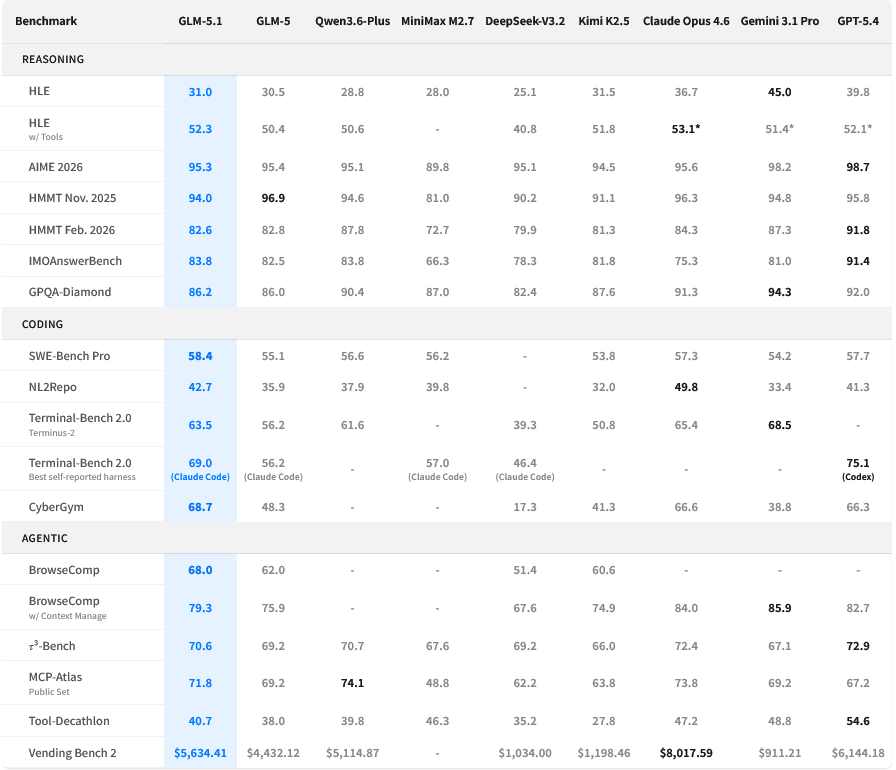
Task: Click the Terminus-2 subtitle text
Action: point(51,433)
